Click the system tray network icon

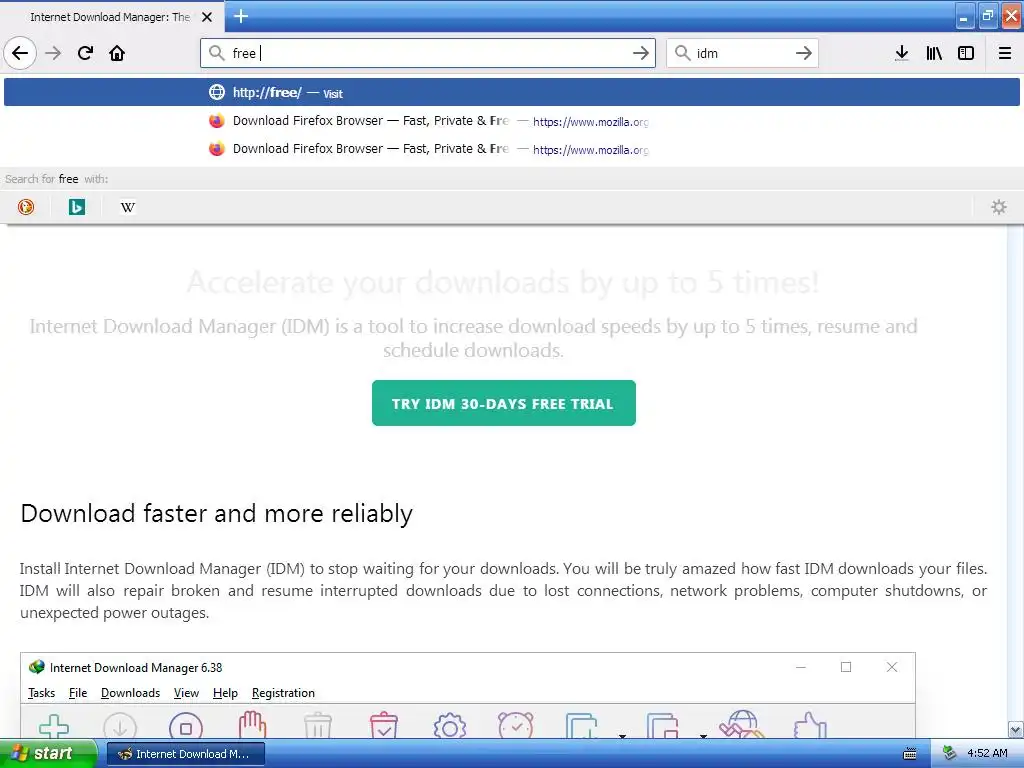(x=949, y=753)
